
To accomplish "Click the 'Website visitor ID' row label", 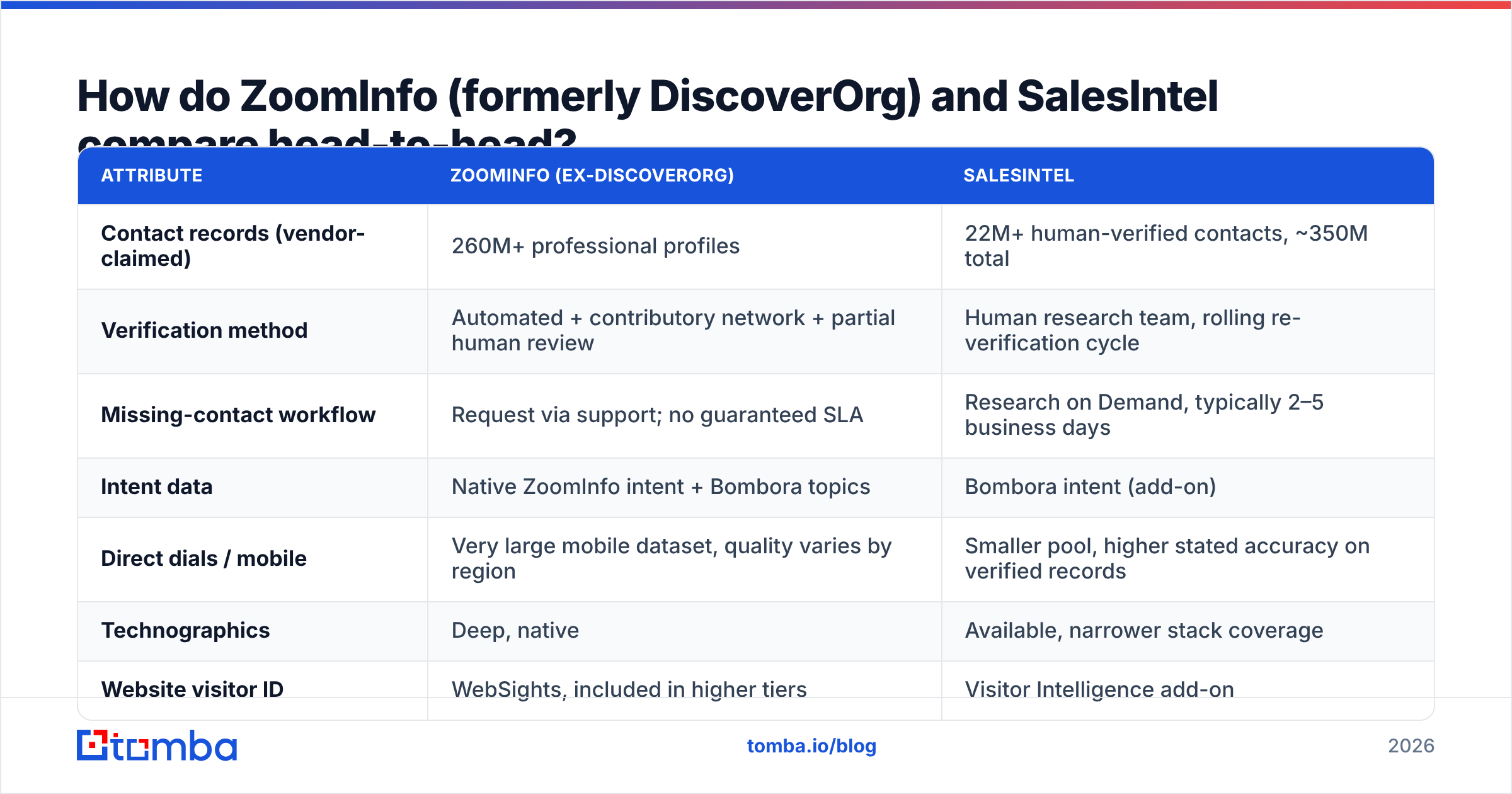I will coord(193,689).
